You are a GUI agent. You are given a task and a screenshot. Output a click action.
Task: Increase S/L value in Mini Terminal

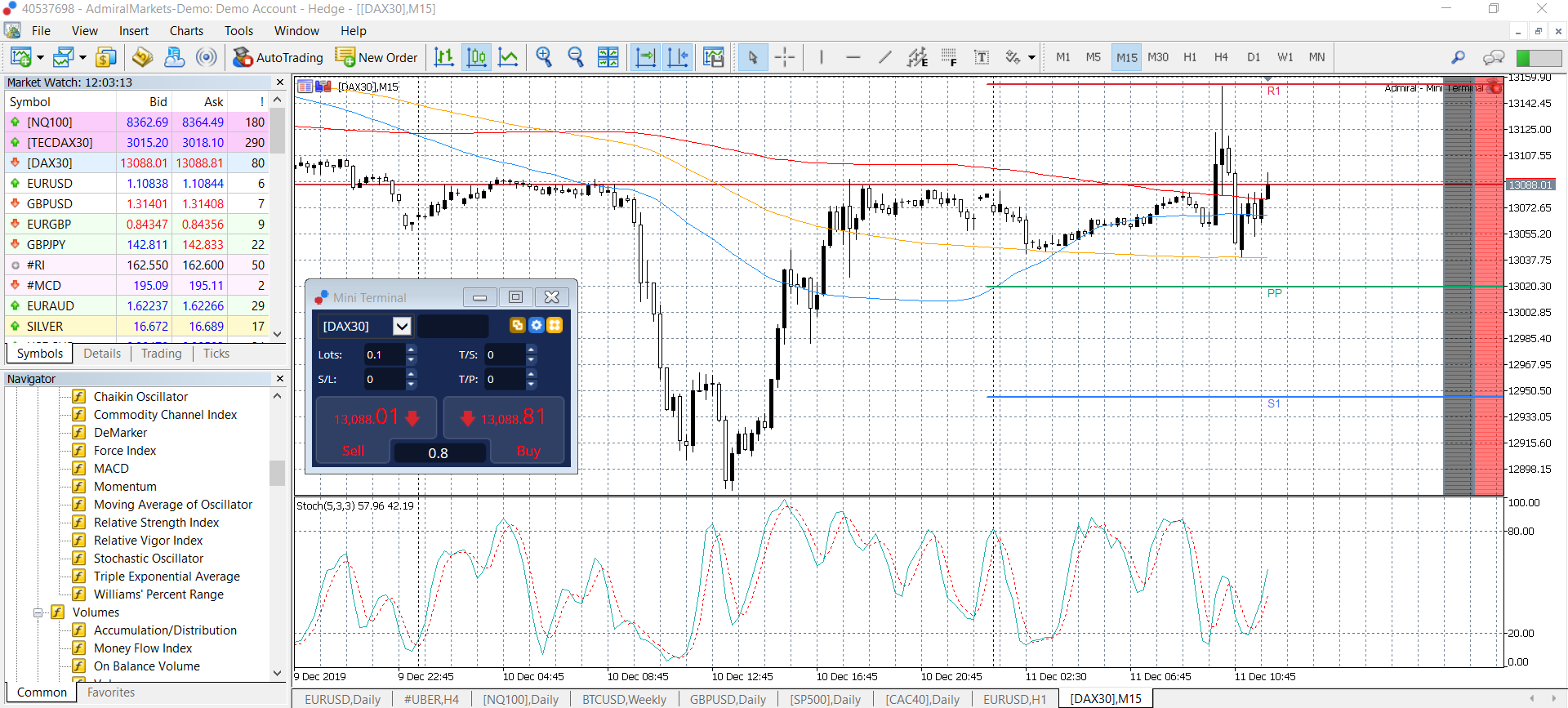[x=411, y=374]
